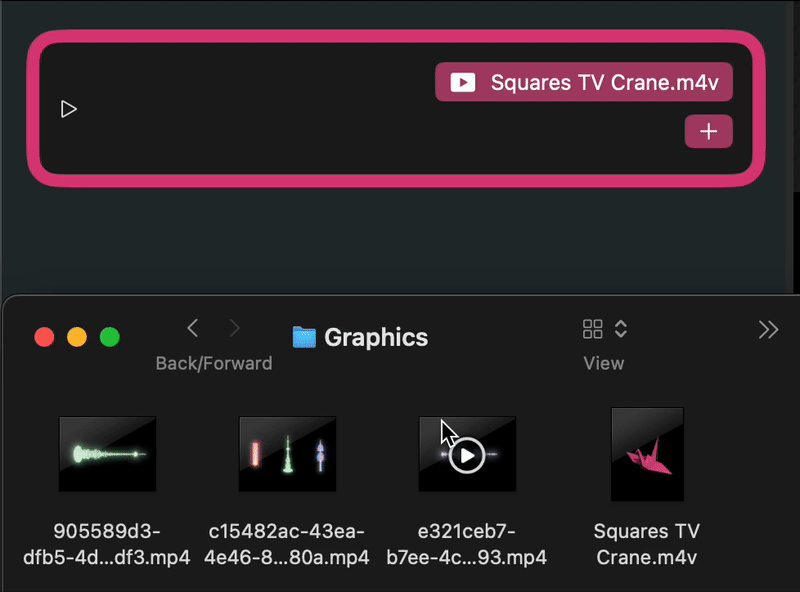Zoom the Finder window with the green button
This screenshot has width=800, height=592.
pyautogui.click(x=110, y=337)
